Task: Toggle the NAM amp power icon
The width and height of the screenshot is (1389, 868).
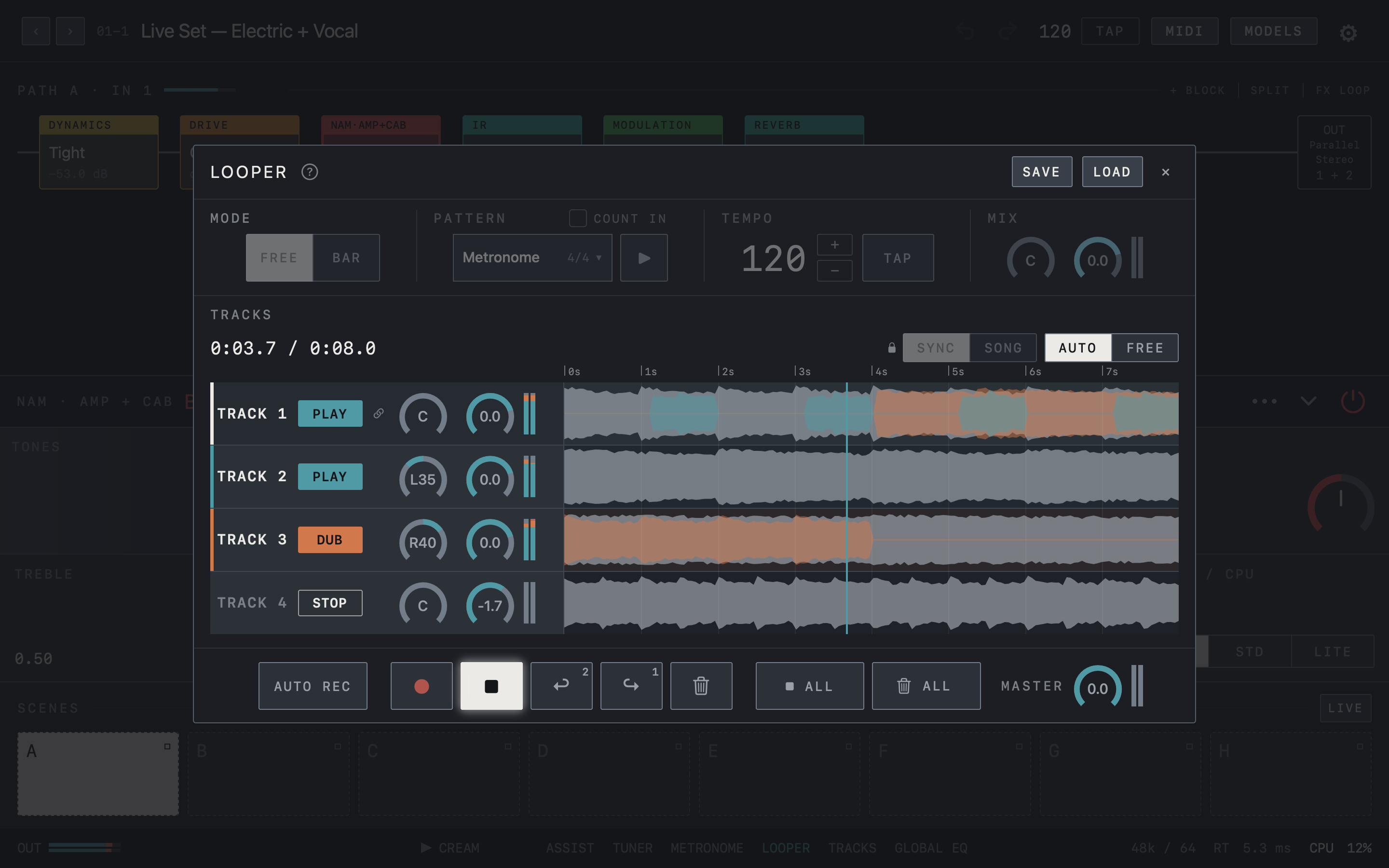Action: pos(1353,401)
